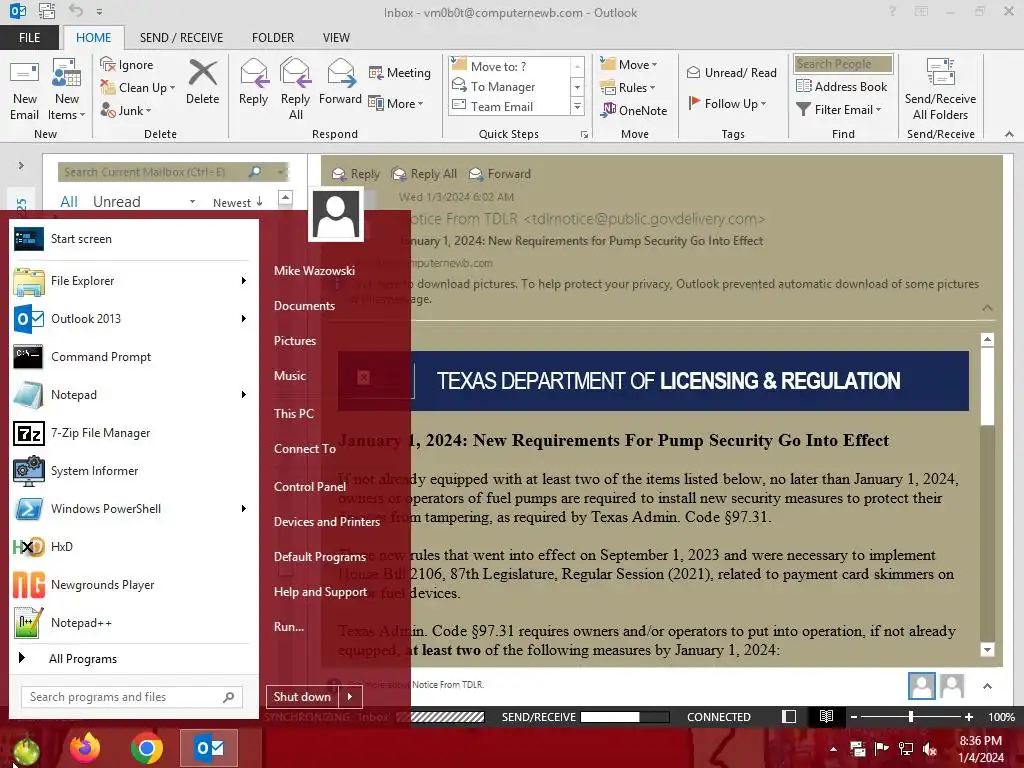
Task: Open the Filter Email dropdown
Action: click(x=839, y=110)
